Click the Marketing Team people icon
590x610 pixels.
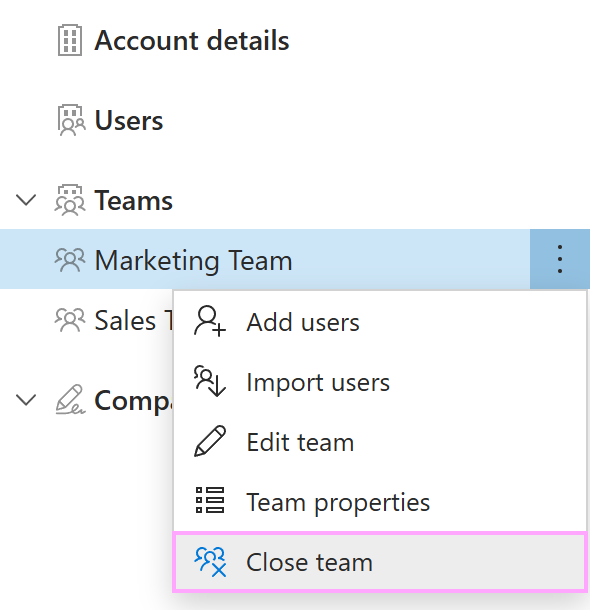coord(70,259)
